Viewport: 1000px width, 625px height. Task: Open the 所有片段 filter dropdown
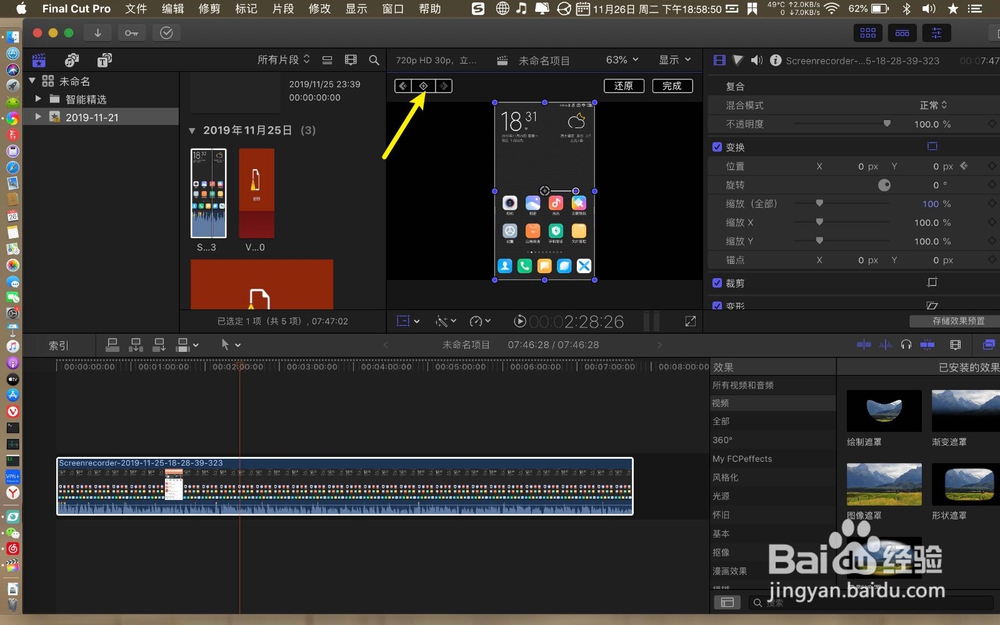pos(283,60)
